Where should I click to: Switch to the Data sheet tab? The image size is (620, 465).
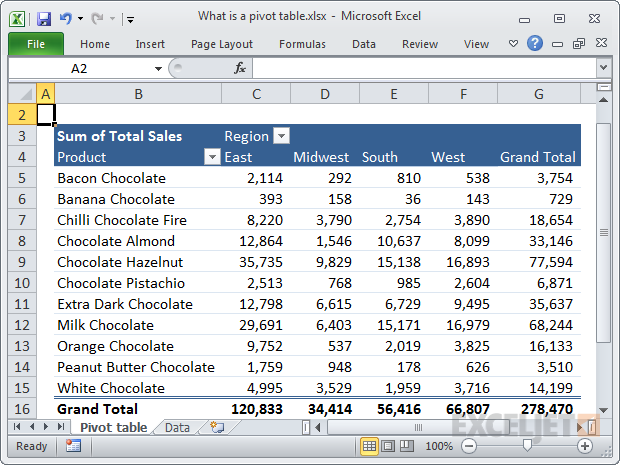177,427
